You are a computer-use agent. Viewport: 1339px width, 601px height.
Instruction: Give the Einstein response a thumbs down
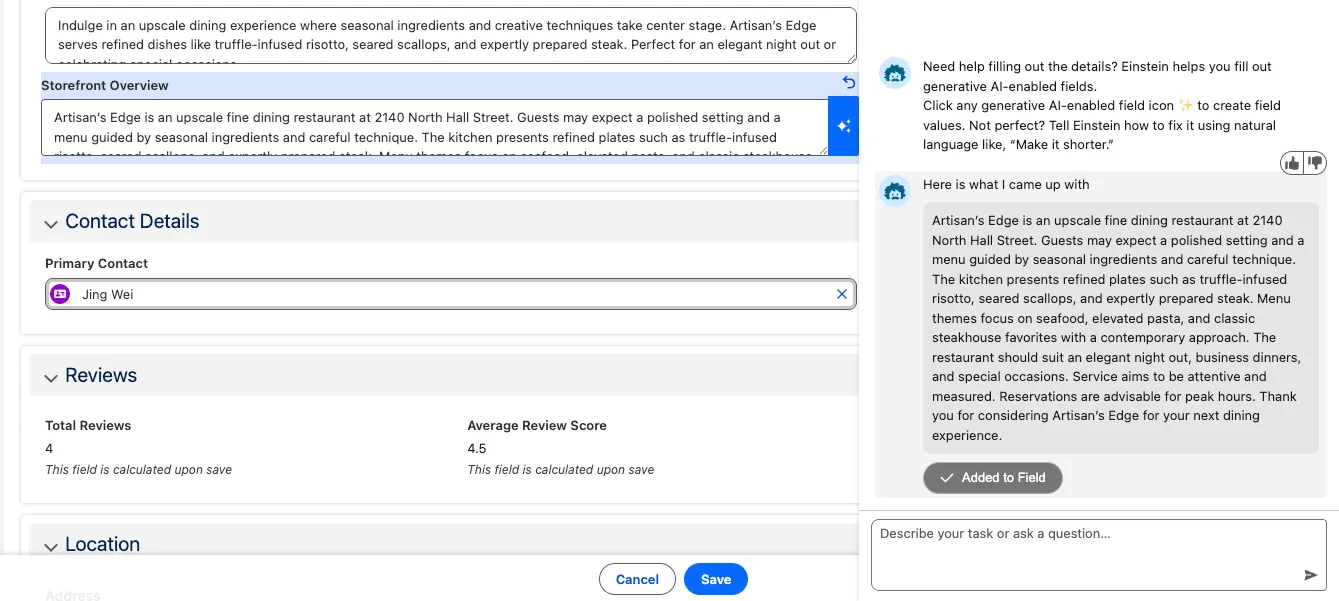click(x=1315, y=163)
